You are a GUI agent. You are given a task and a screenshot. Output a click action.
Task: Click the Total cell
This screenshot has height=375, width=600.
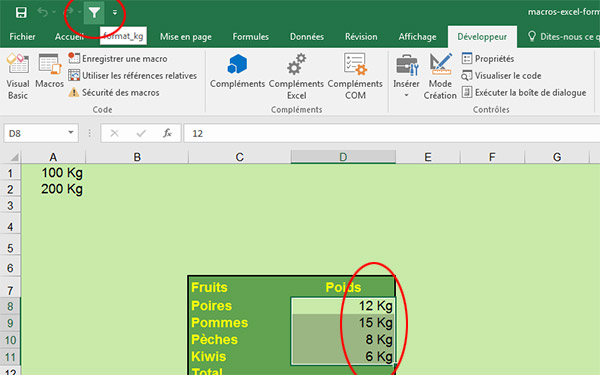[240, 370]
